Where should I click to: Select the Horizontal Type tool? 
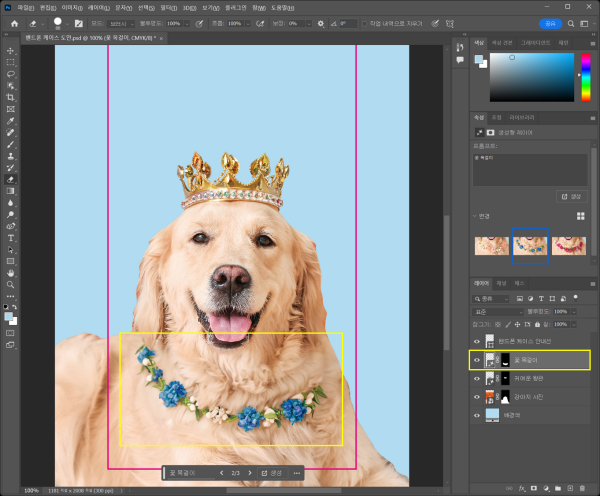(10, 237)
